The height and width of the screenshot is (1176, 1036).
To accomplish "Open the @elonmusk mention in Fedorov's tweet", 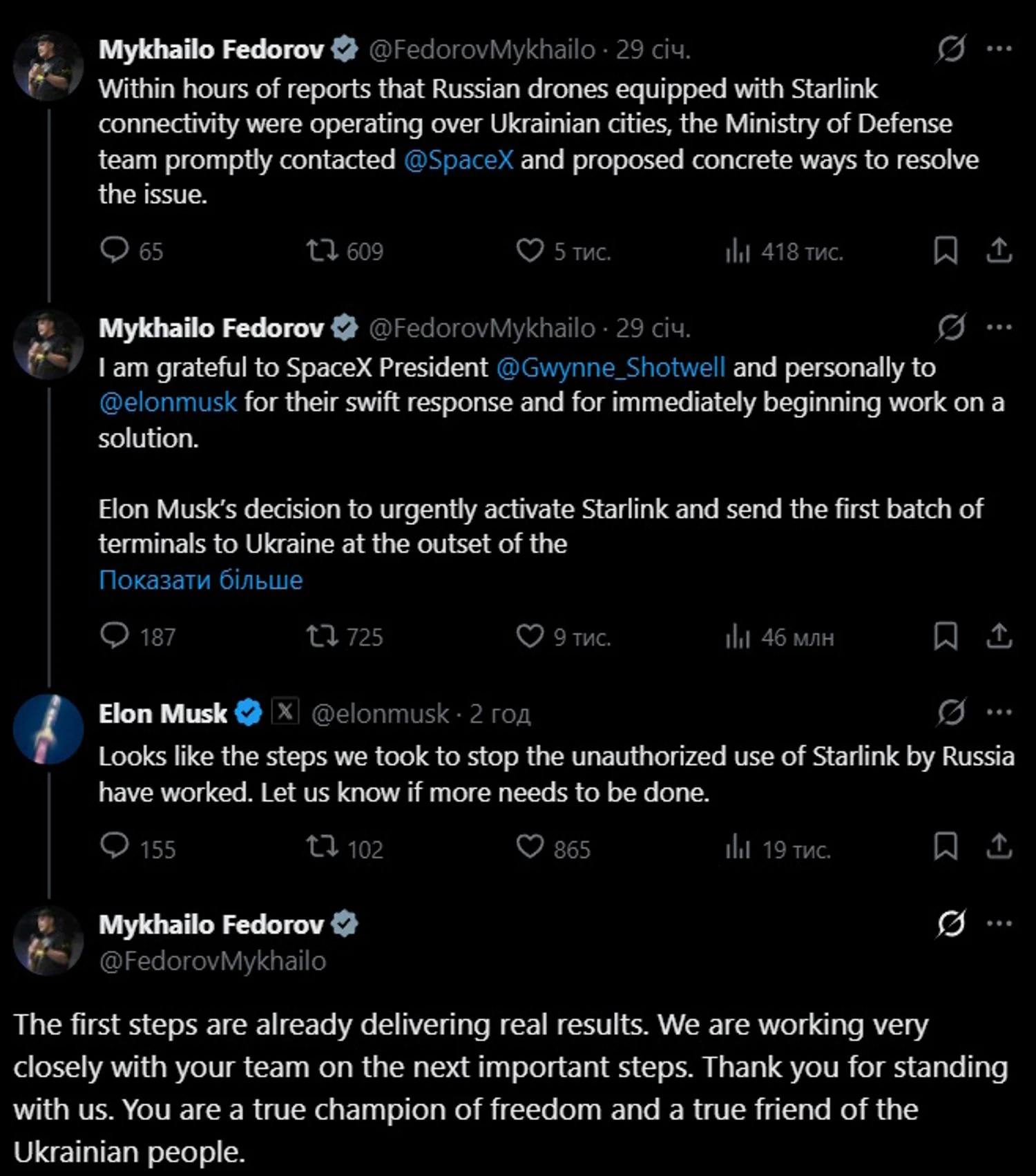I will 168,402.
